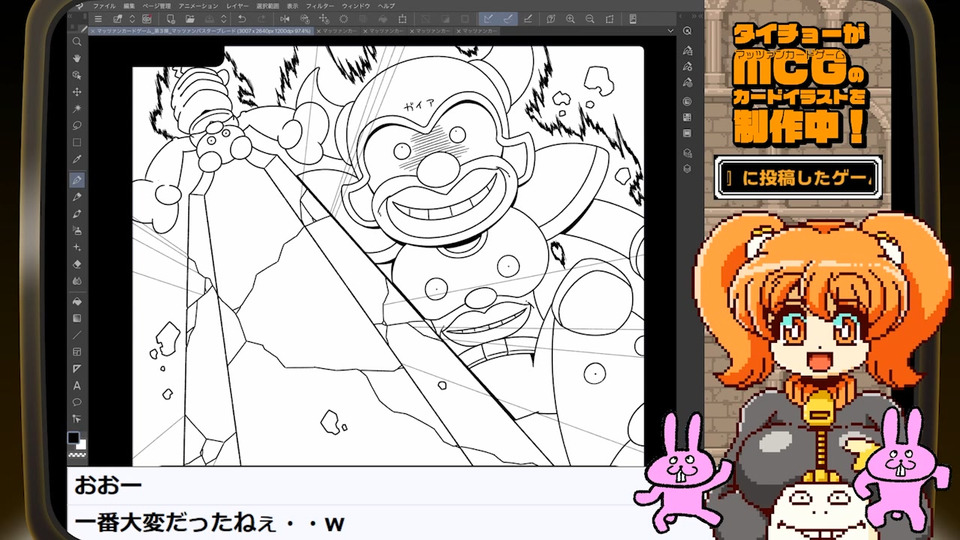Select the Ruler tool

[x=77, y=369]
